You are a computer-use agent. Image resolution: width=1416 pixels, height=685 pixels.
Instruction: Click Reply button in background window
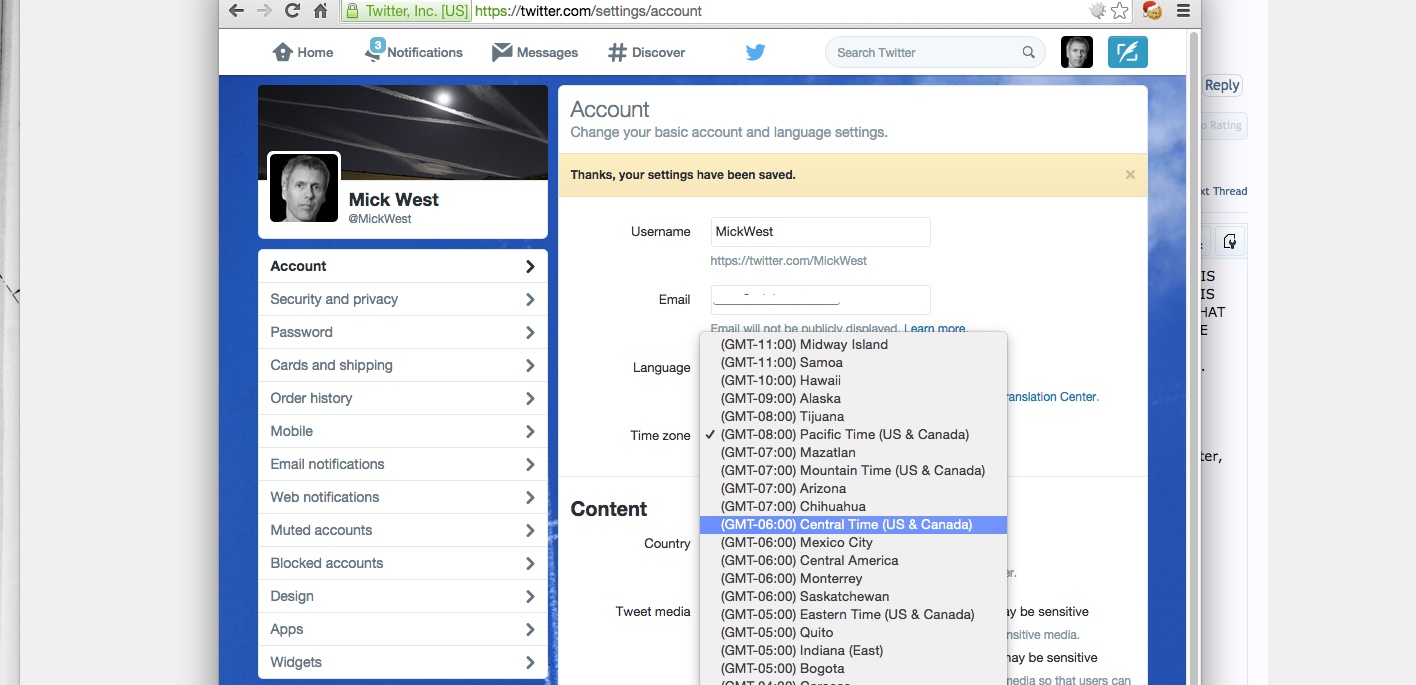(1222, 85)
